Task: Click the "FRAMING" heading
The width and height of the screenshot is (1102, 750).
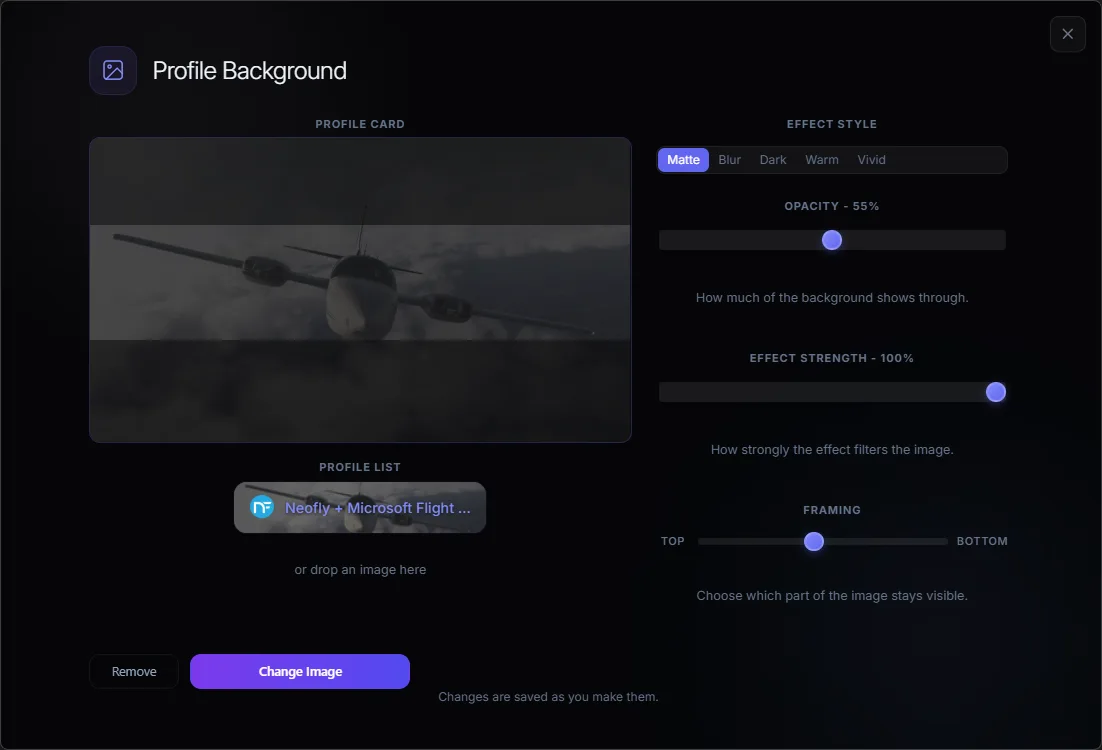Action: 832,510
